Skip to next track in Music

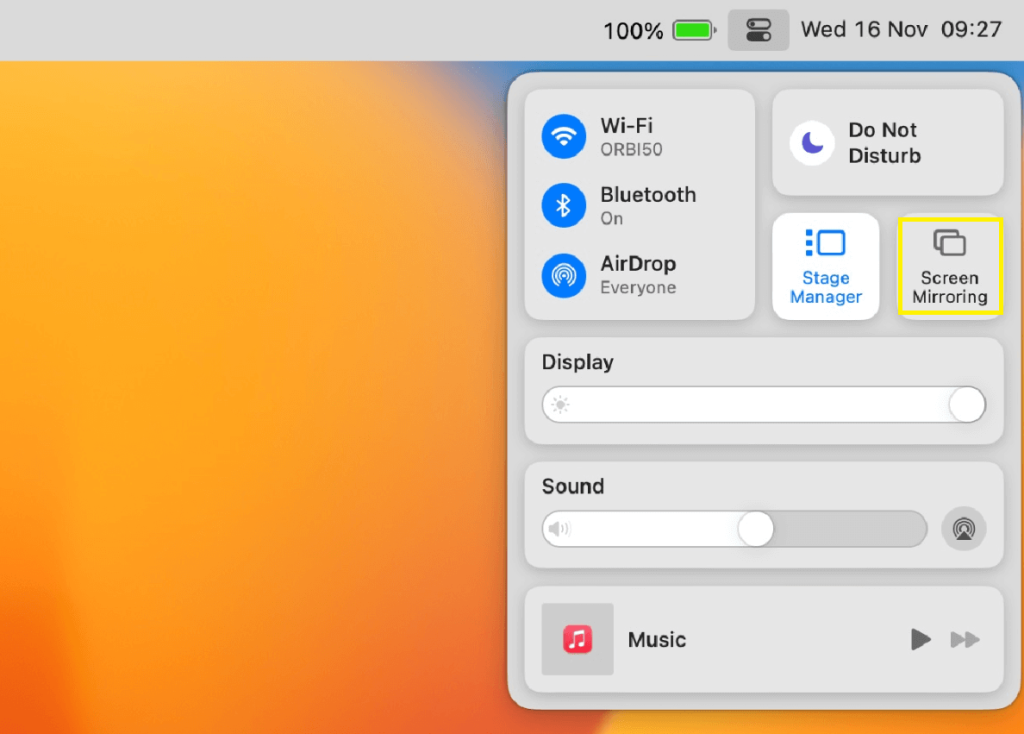pos(965,639)
